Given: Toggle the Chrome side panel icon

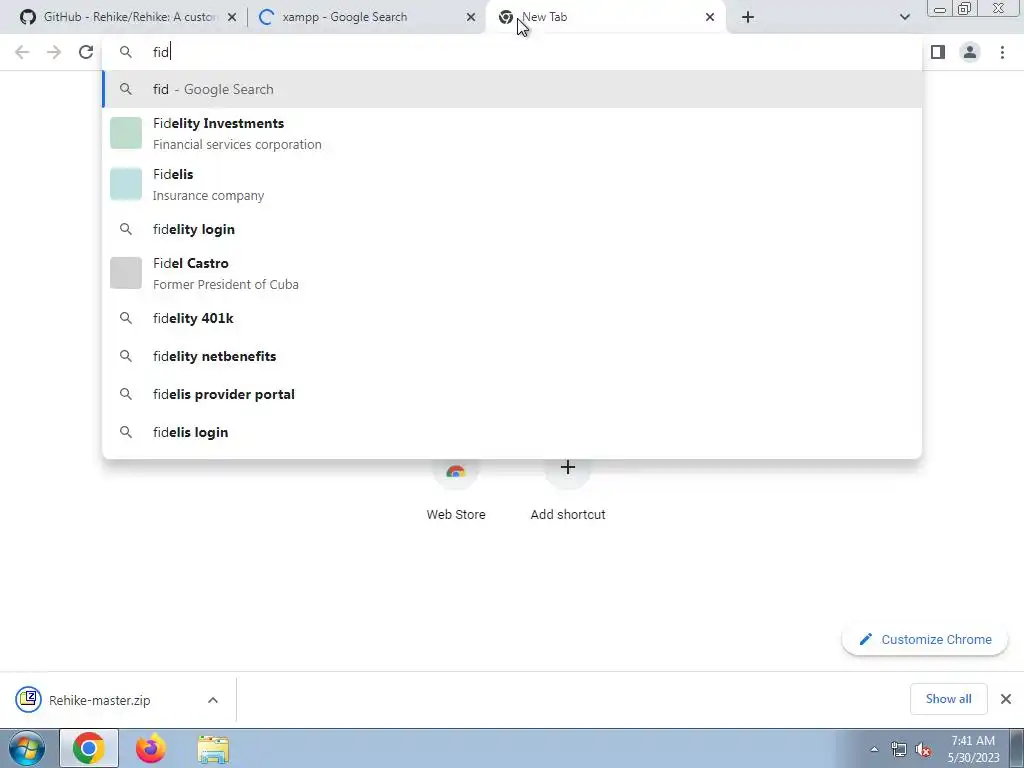Looking at the screenshot, I should (938, 52).
